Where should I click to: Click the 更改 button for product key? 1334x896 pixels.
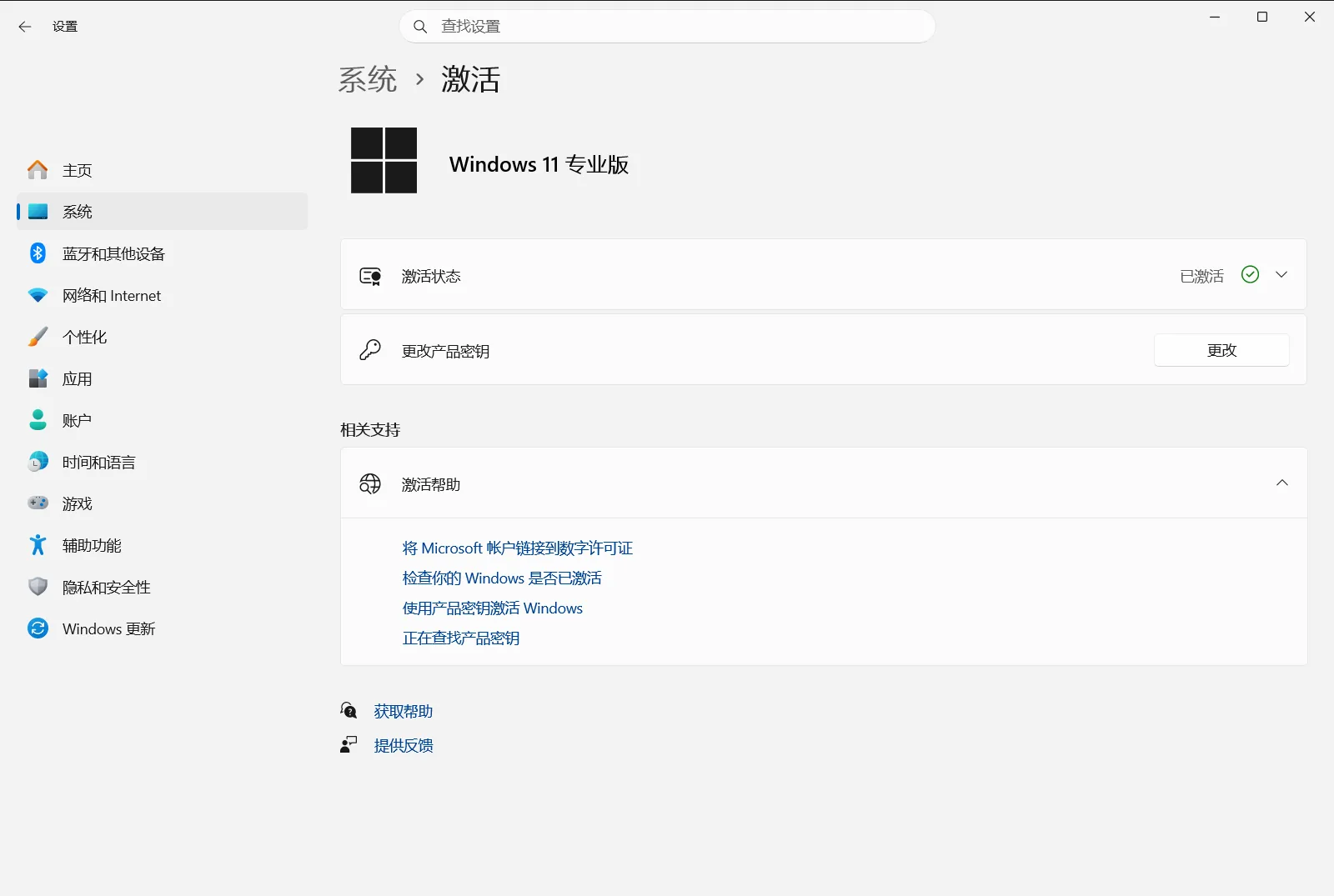1221,350
